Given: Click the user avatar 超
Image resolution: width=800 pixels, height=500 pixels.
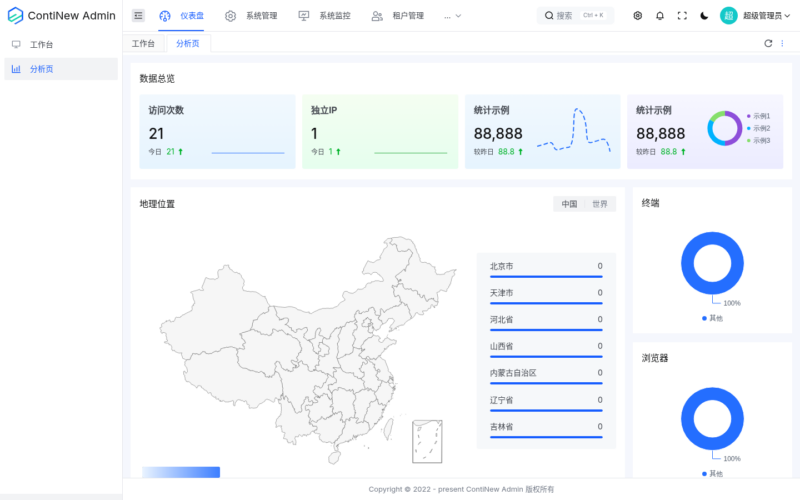Looking at the screenshot, I should click(729, 16).
